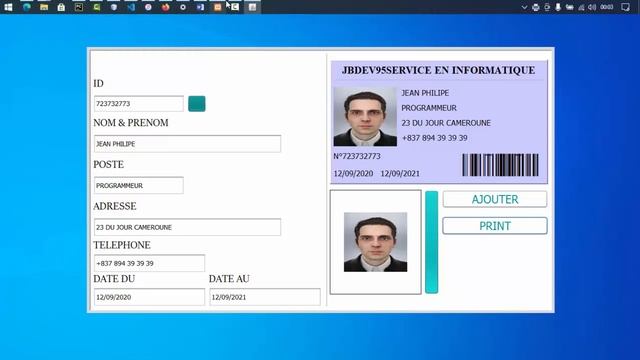This screenshot has height=360, width=640.
Task: Focus the NOM & PRENOM field
Action: (187, 144)
